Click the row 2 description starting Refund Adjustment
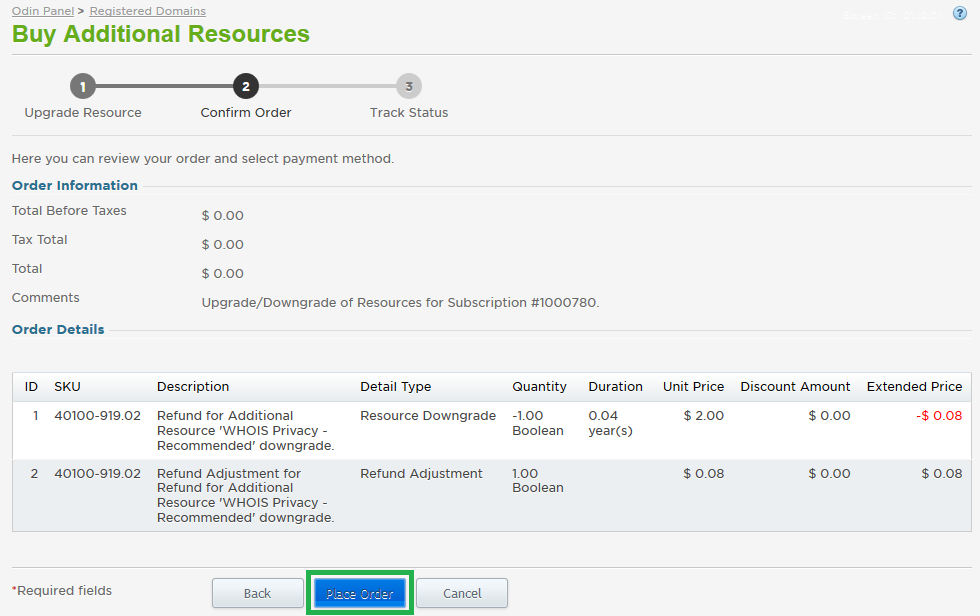Screen dimensions: 980x616 coord(246,495)
